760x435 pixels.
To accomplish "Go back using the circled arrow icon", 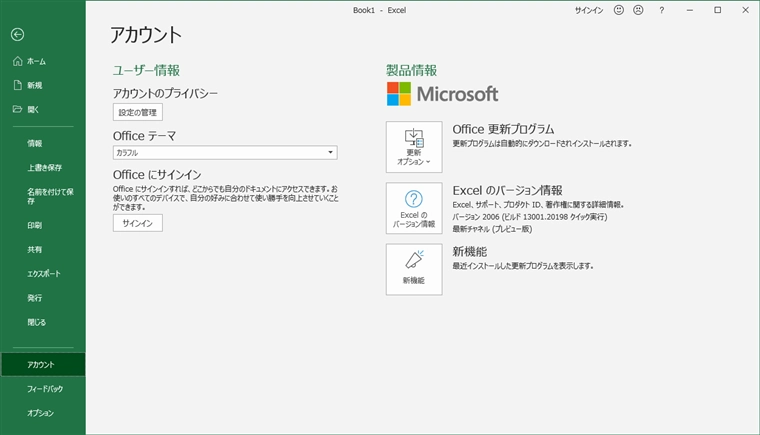I will click(17, 34).
